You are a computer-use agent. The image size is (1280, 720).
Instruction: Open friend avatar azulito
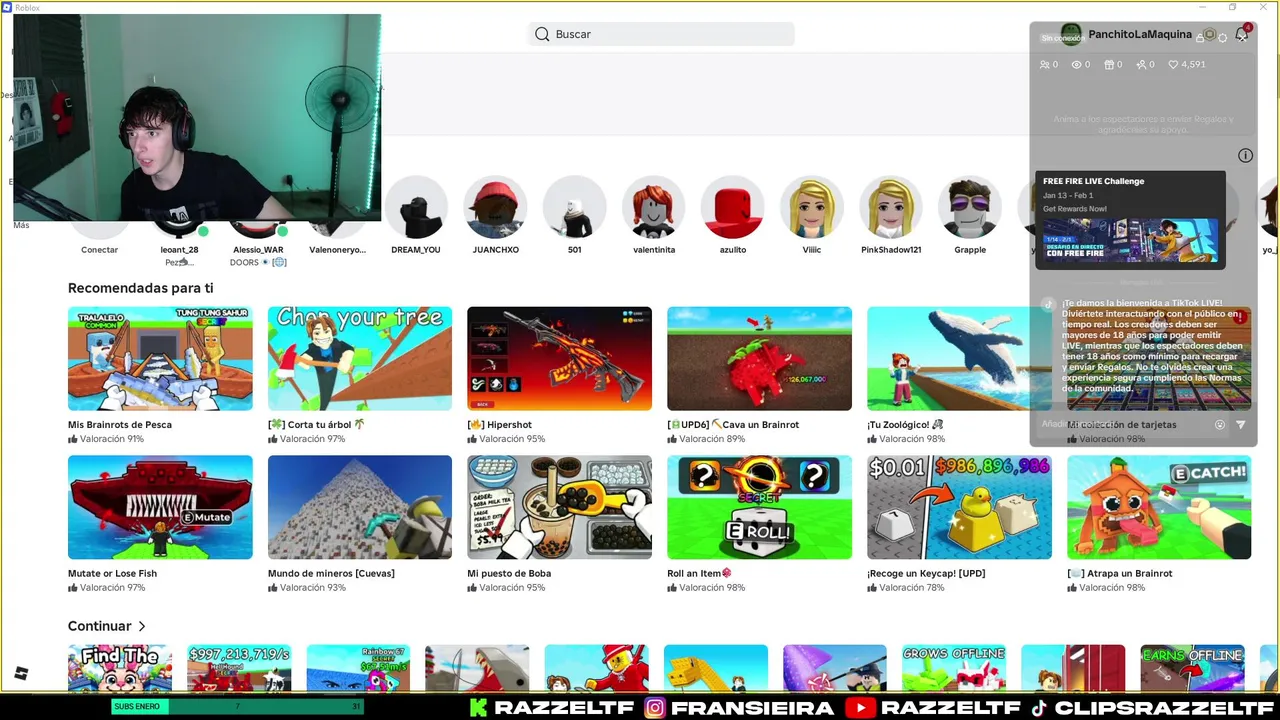coord(733,207)
